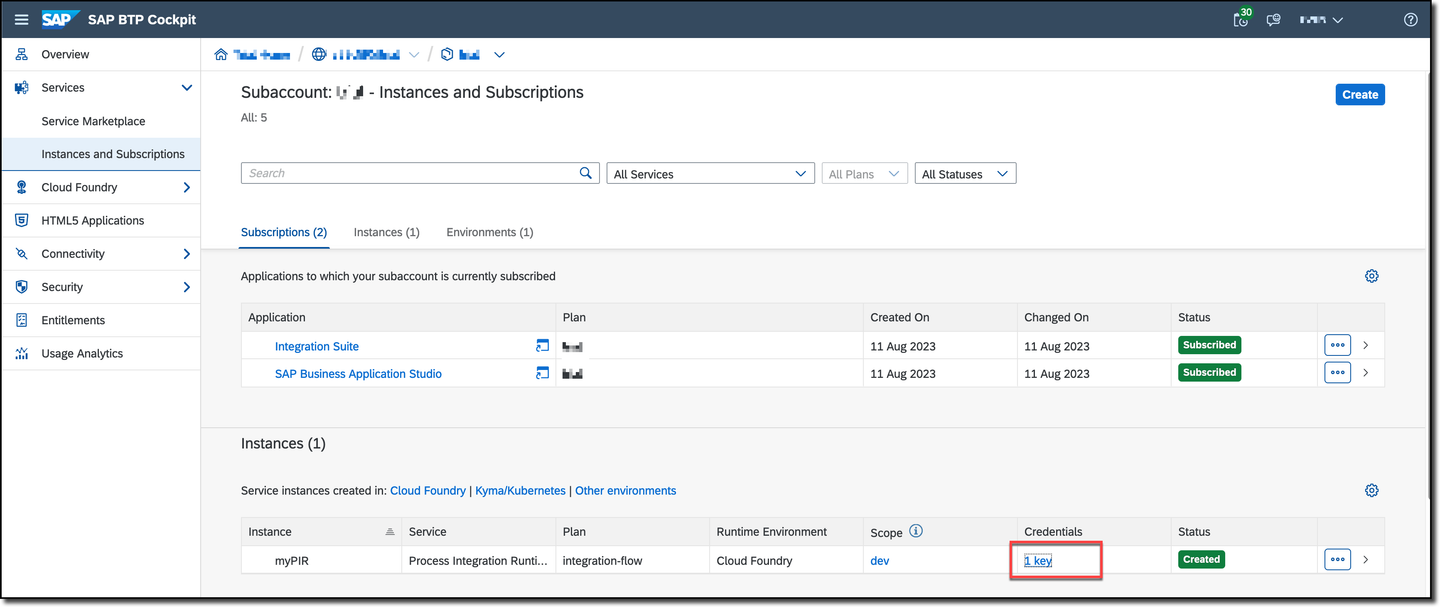Open instances table settings gear
Screen dimensions: 1440x607
(x=1372, y=490)
